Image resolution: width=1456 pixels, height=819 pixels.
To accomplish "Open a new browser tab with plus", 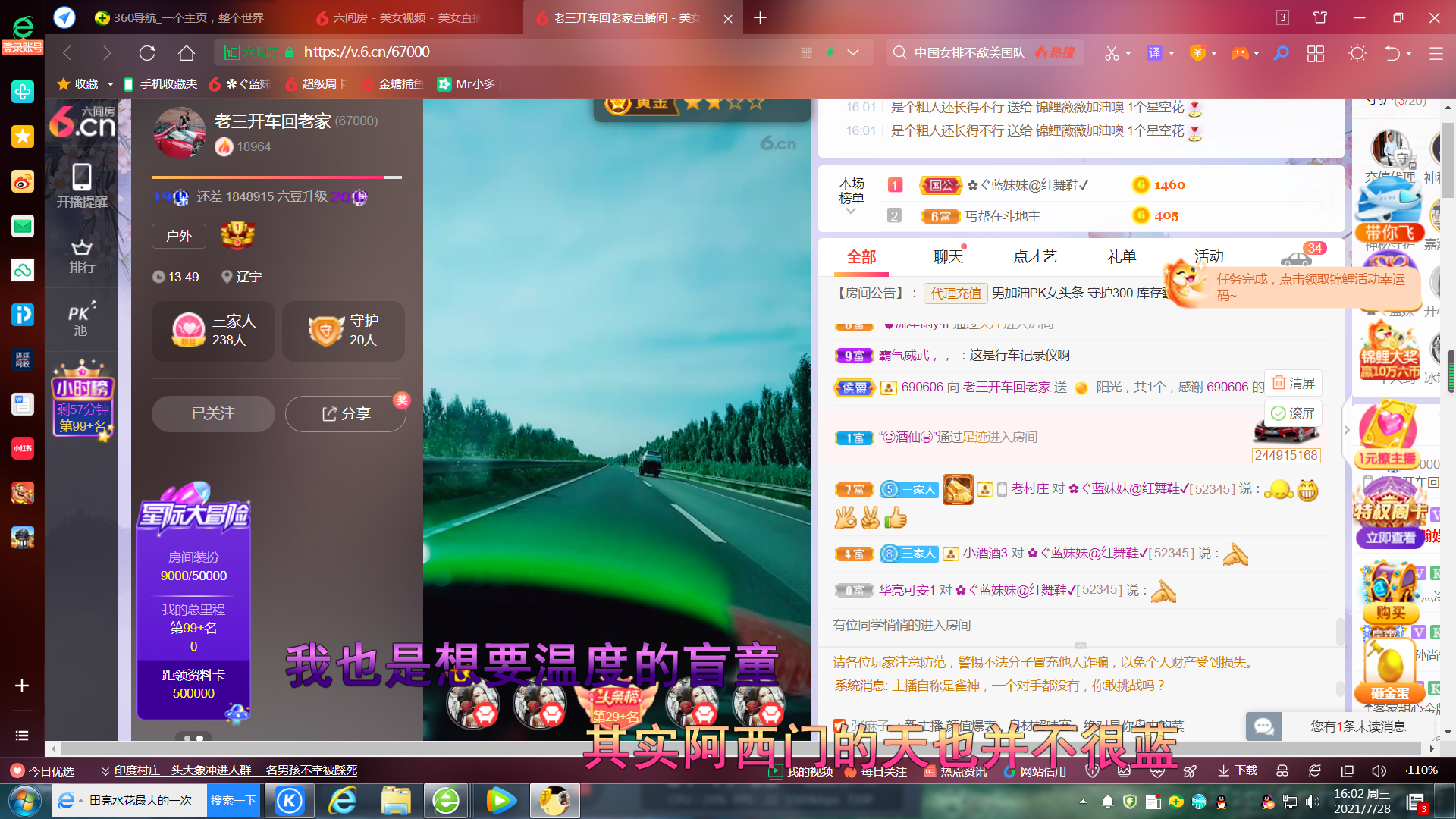I will 760,17.
